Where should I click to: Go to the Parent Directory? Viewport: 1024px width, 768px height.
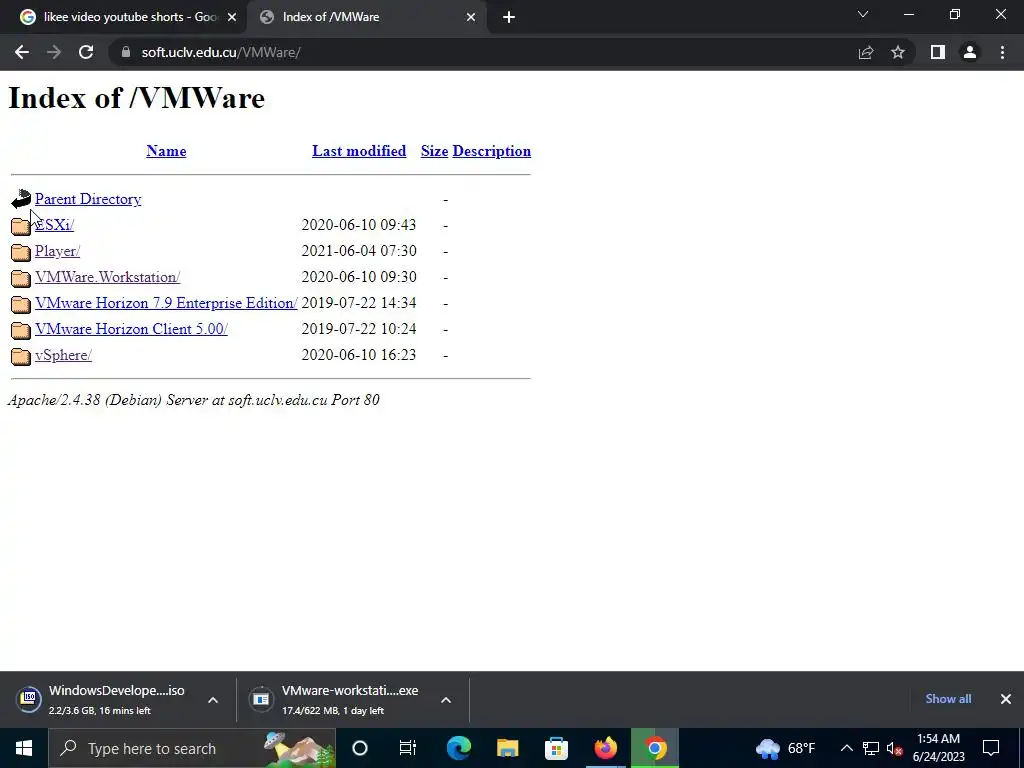pyautogui.click(x=88, y=199)
